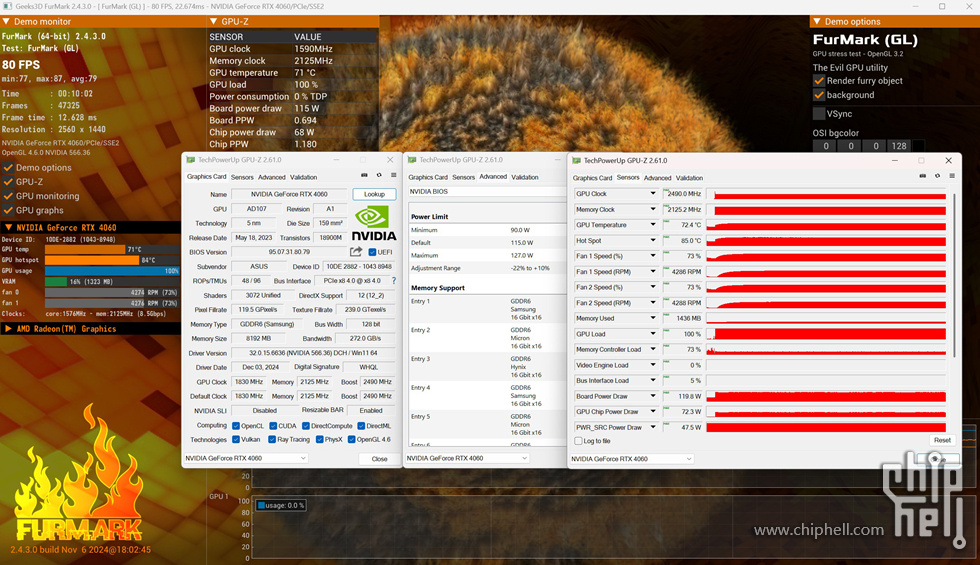980x565 pixels.
Task: Click GPU-Z app icon in Graphics Card window title
Action: 191,160
